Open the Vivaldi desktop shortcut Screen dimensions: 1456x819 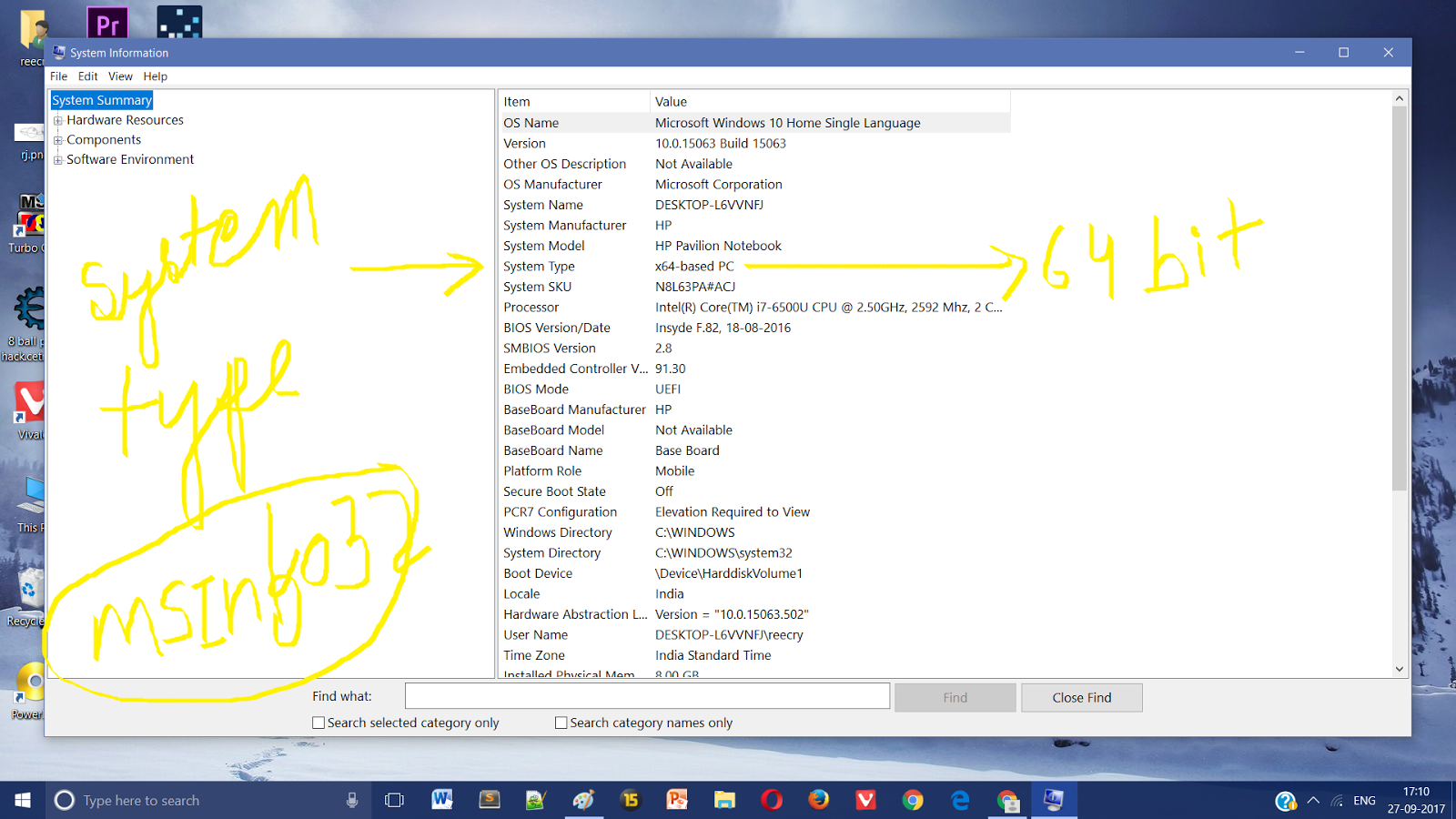tap(29, 401)
